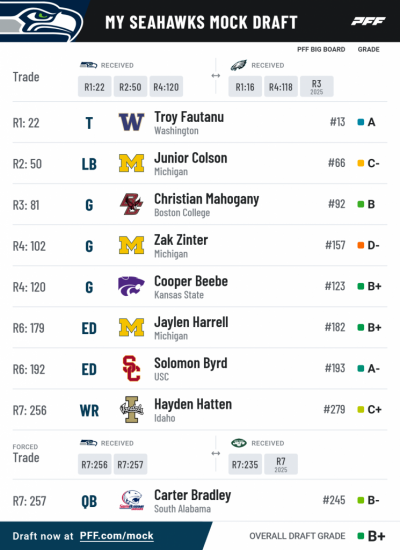Select the R1:16 pick chip
This screenshot has width=400, height=550.
[x=245, y=87]
